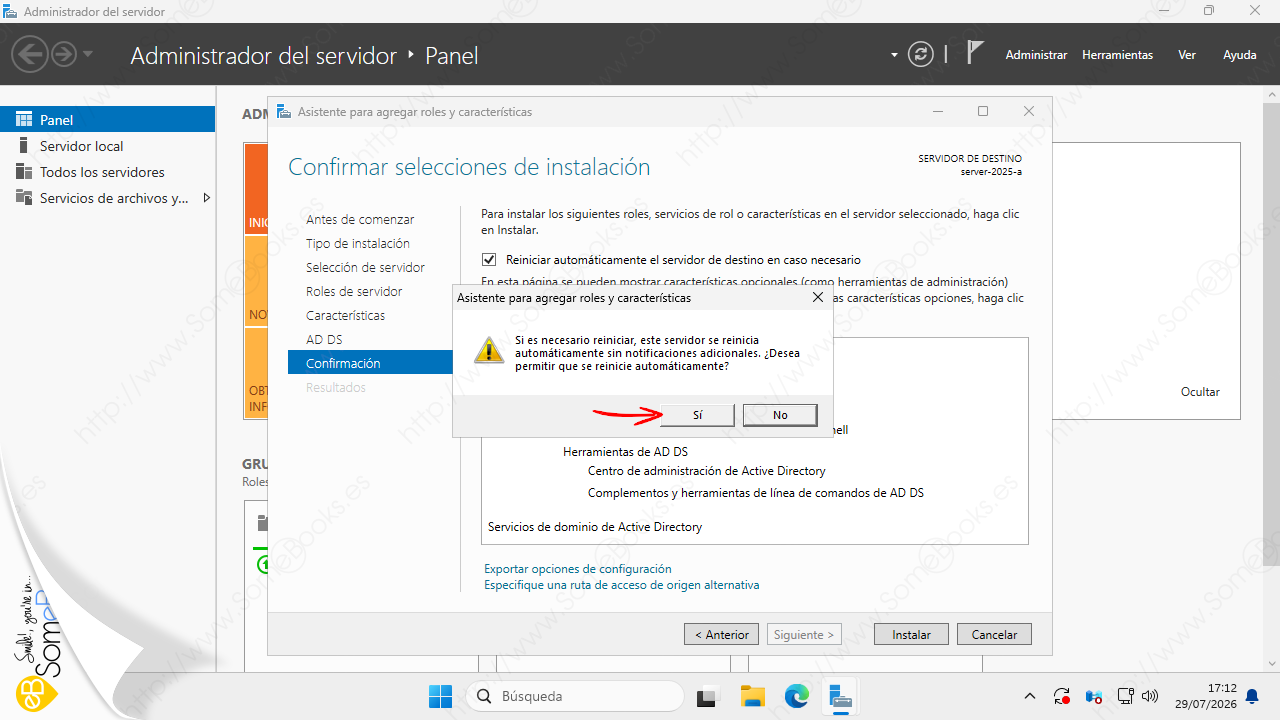The width and height of the screenshot is (1280, 720).
Task: Click Sí to allow automatic restart
Action: [x=697, y=415]
